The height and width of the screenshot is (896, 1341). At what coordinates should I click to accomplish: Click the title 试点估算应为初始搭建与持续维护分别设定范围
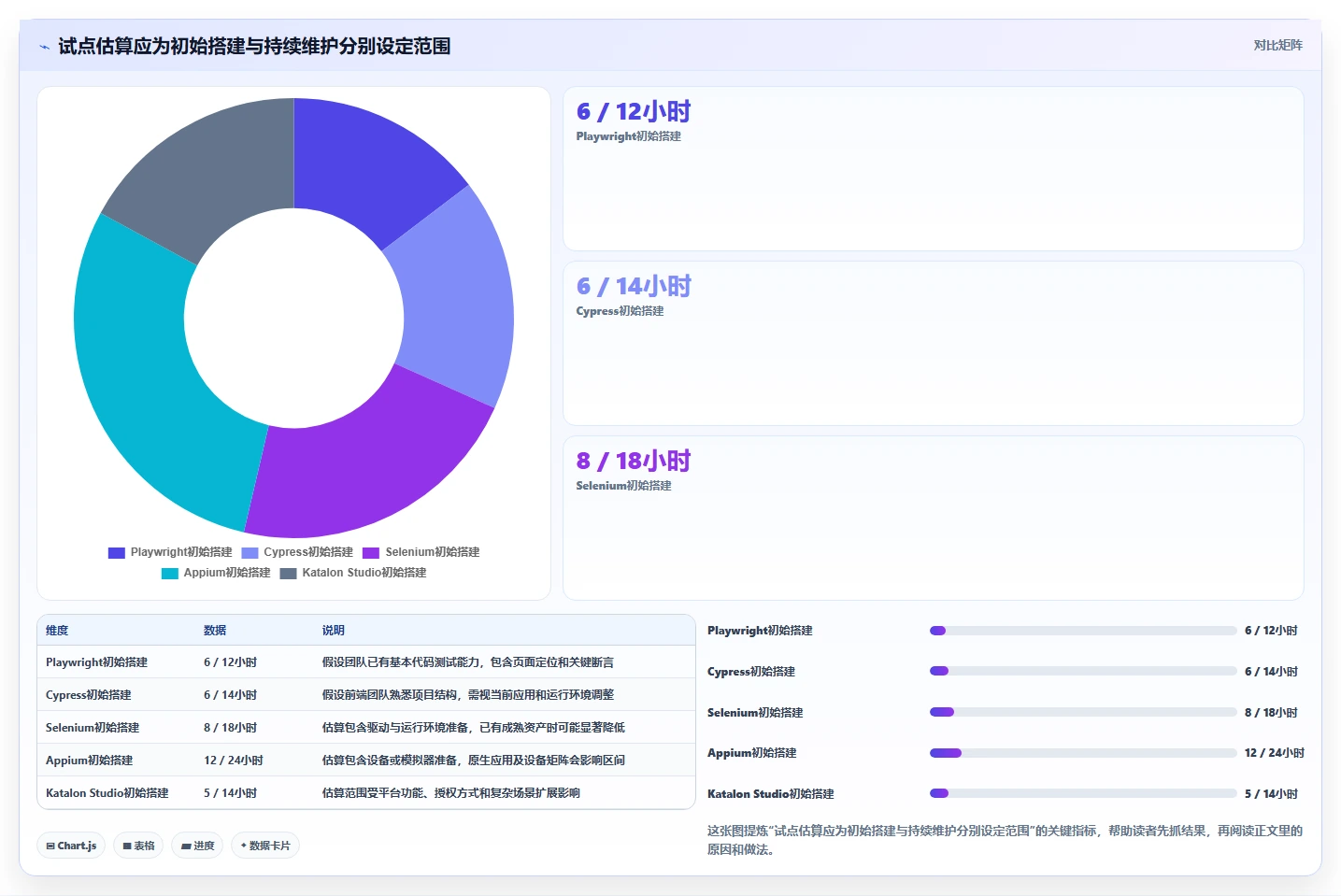[x=254, y=47]
